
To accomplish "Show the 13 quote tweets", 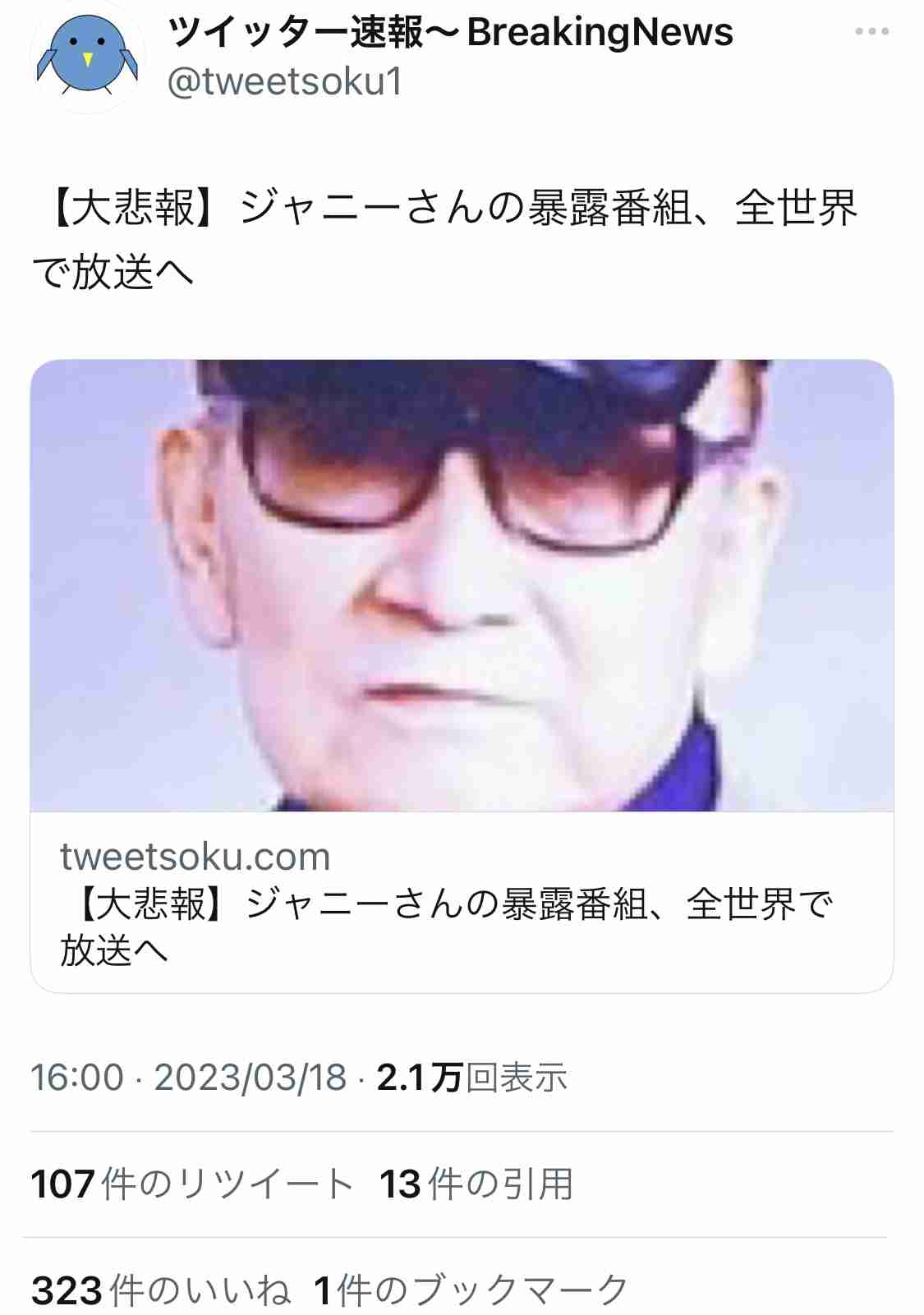I will click(x=476, y=1184).
